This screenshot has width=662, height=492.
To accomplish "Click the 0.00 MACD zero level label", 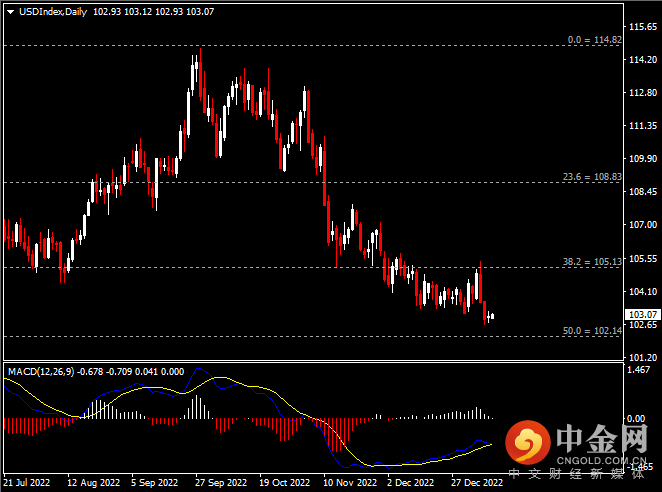I will (x=636, y=418).
